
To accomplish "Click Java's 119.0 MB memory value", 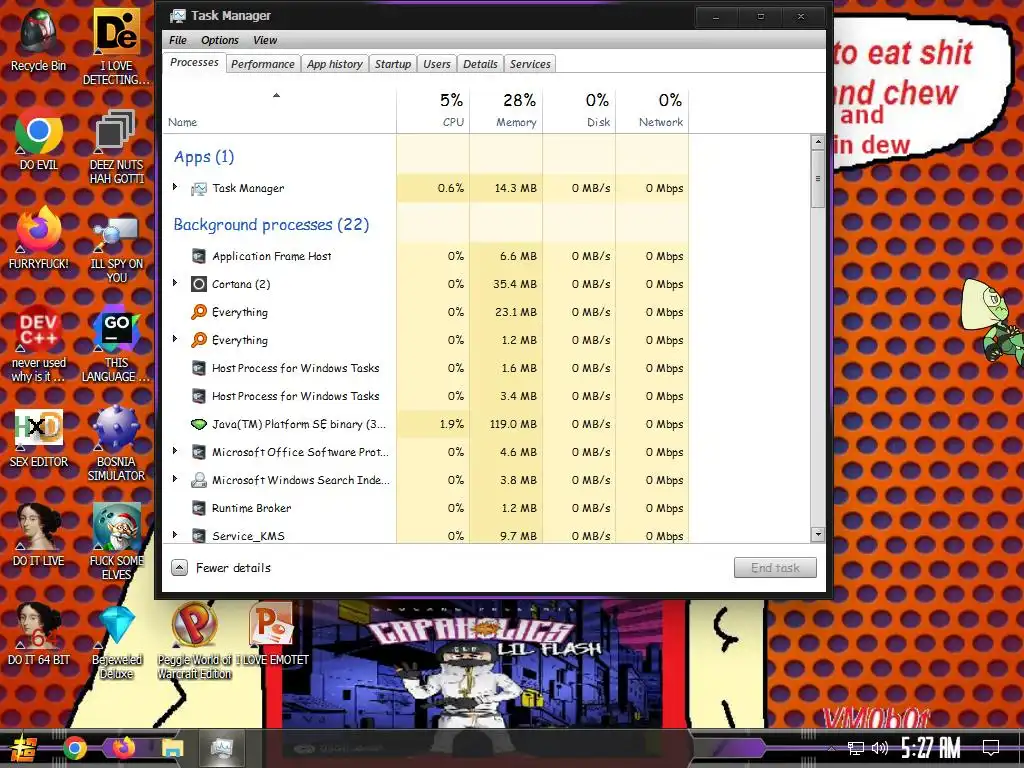I will [513, 424].
